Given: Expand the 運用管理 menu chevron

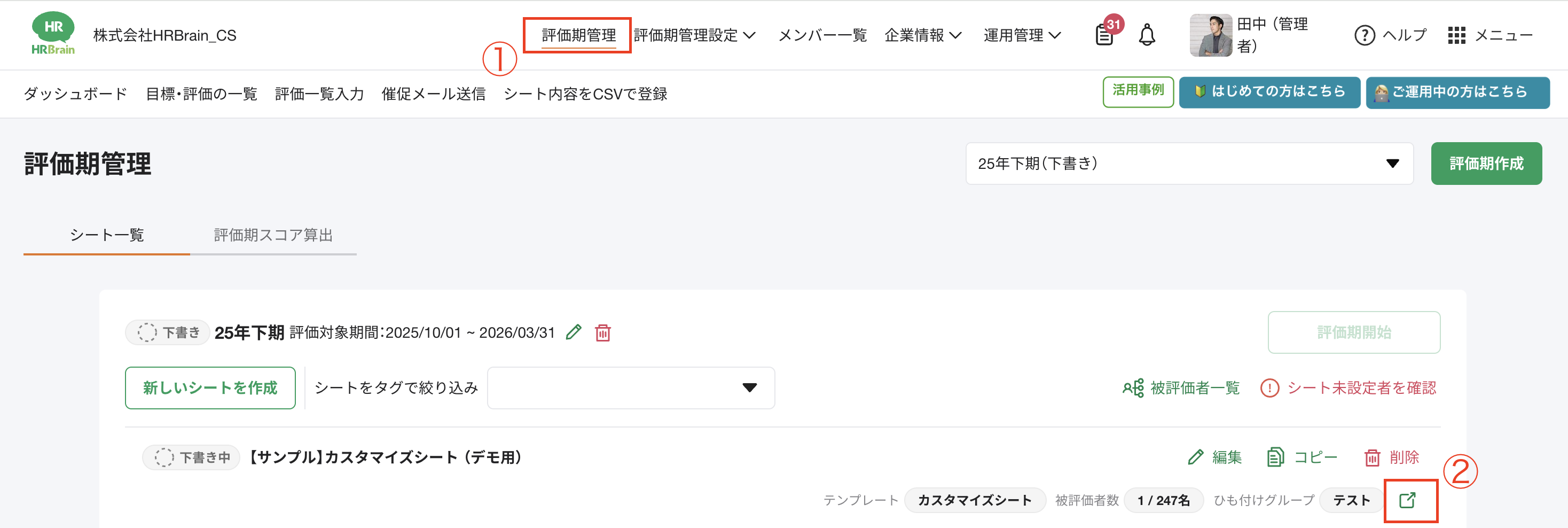Looking at the screenshot, I should coord(1056,35).
